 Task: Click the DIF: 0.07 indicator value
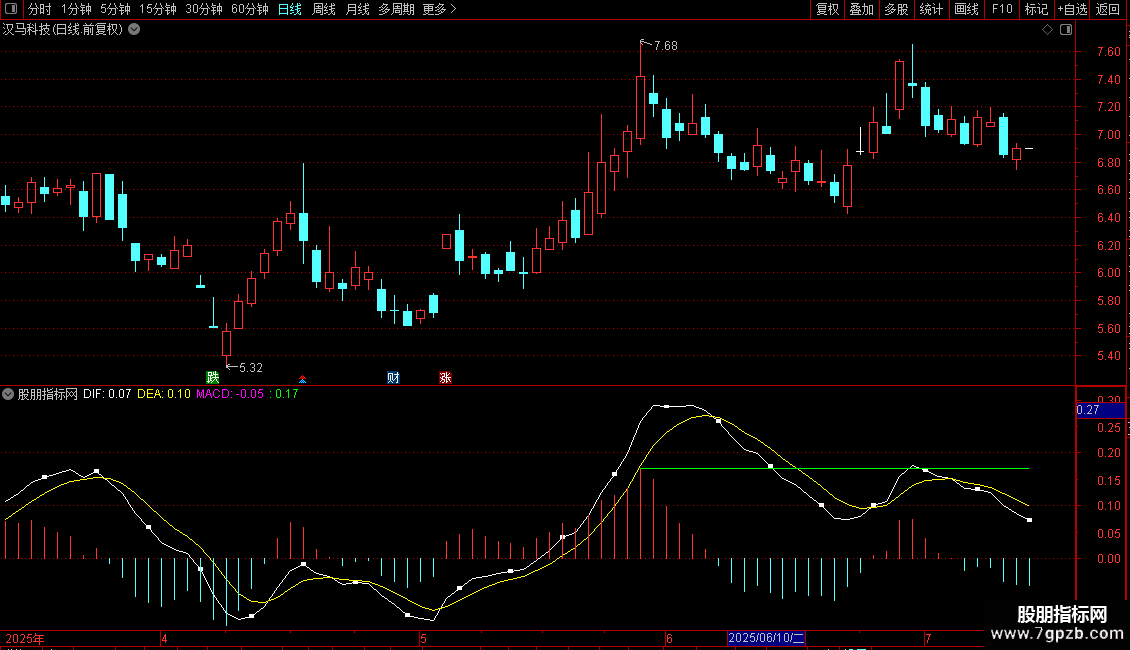click(x=107, y=394)
